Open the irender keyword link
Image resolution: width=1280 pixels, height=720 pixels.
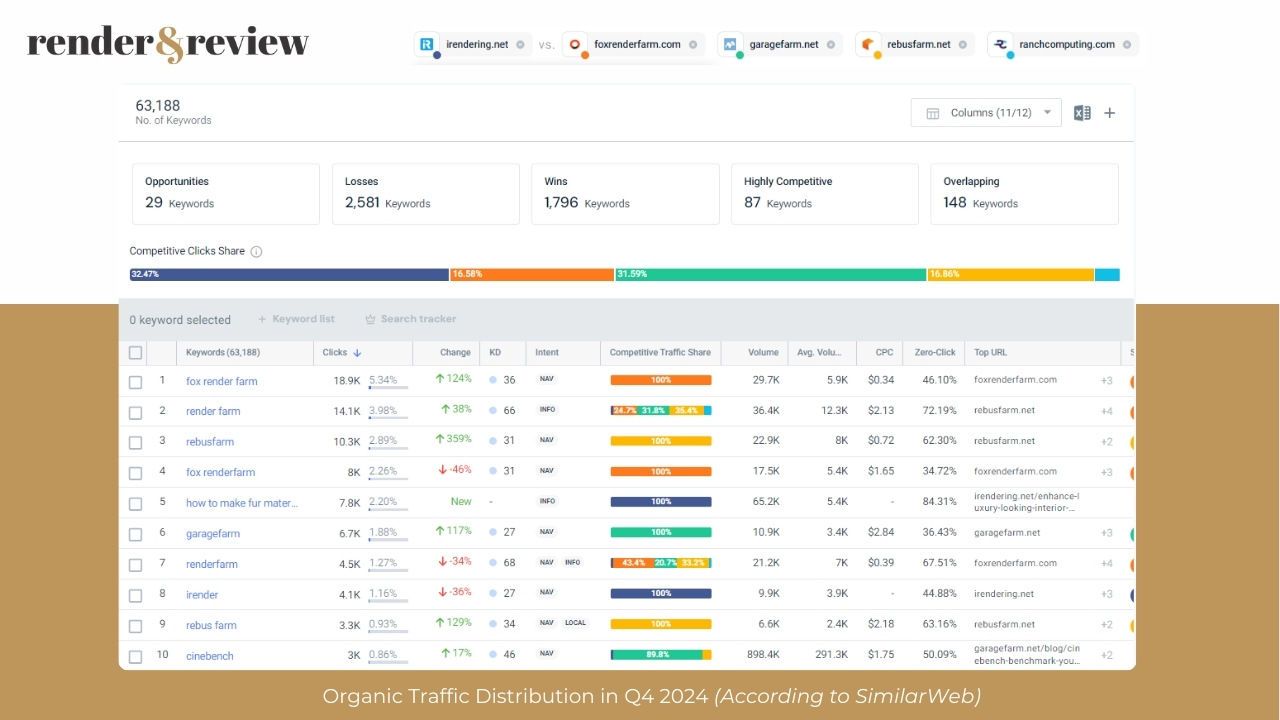pos(202,595)
